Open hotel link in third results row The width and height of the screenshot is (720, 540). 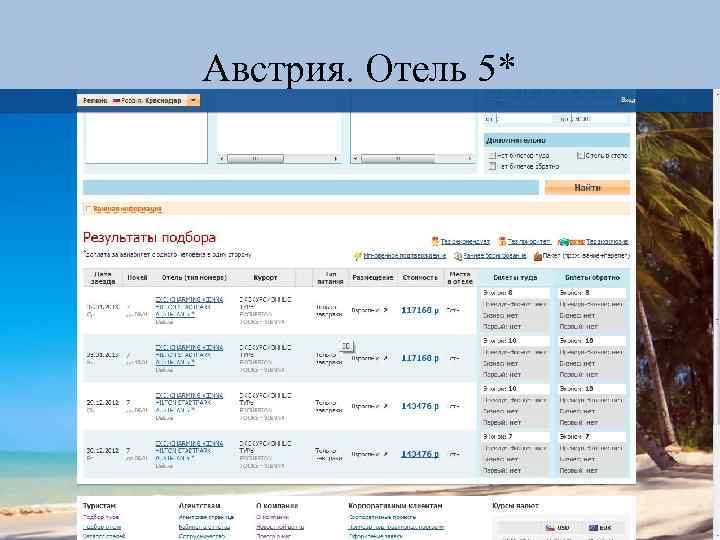[189, 403]
